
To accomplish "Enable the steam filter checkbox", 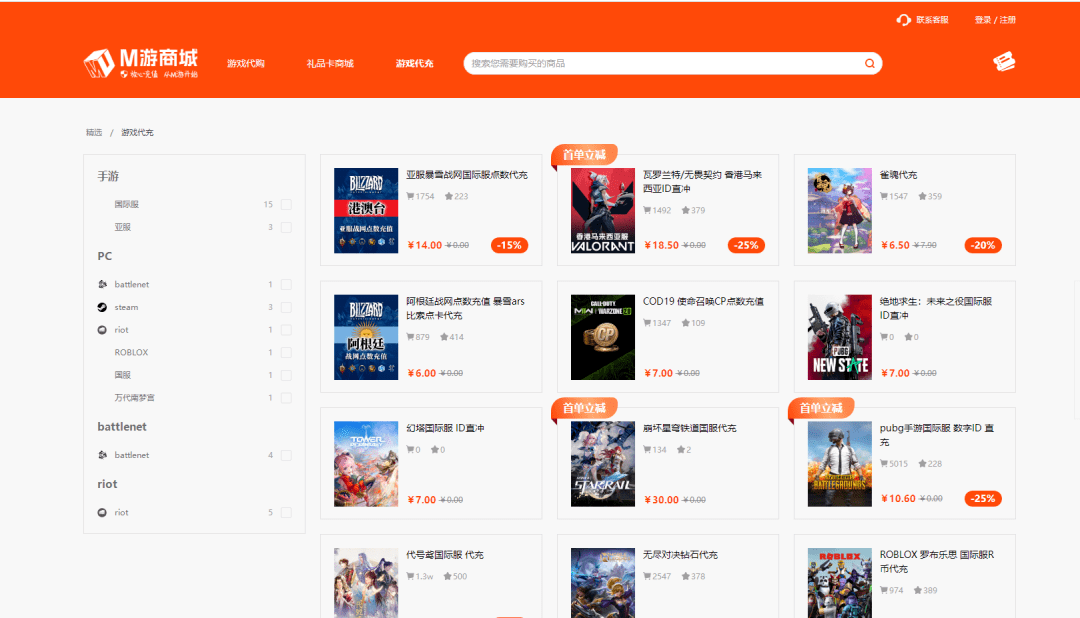I will (286, 306).
